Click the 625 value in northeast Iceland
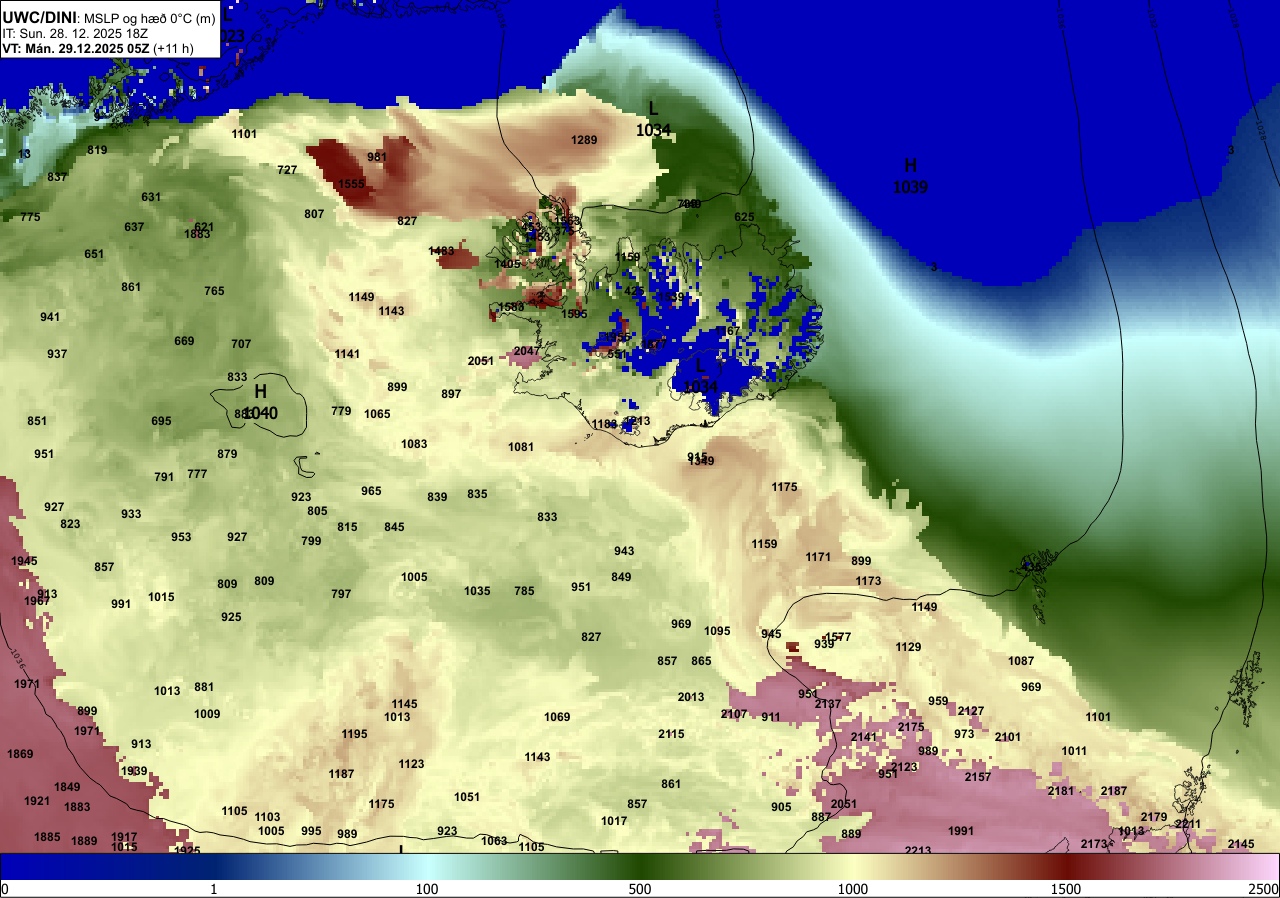1280x898 pixels. [744, 217]
